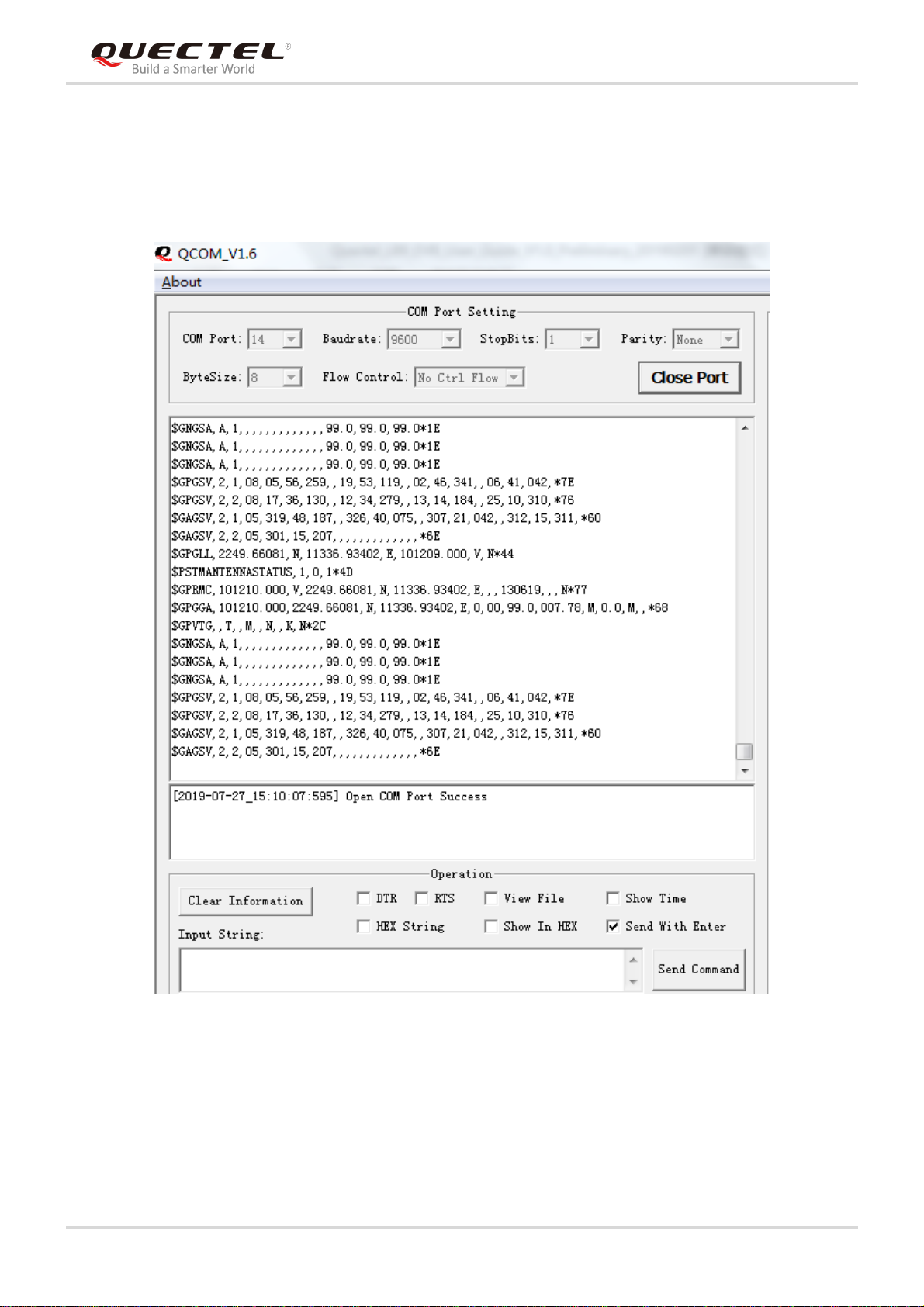This screenshot has width=924, height=1307.
Task: Click the Close Port button
Action: pyautogui.click(x=690, y=378)
